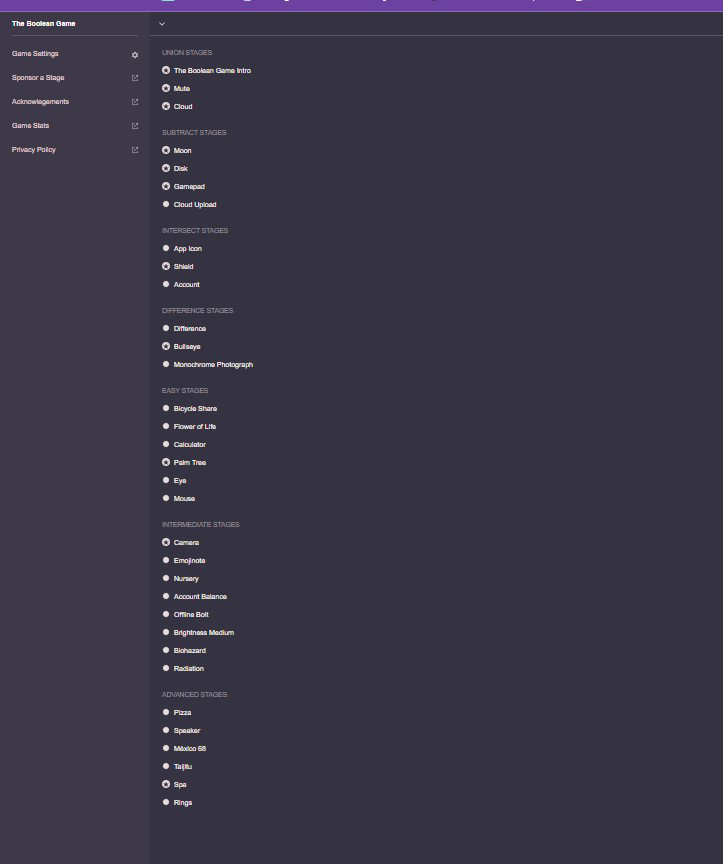Select the App Icon stage bullet
Viewport: 723px width, 864px height.
[x=166, y=249]
